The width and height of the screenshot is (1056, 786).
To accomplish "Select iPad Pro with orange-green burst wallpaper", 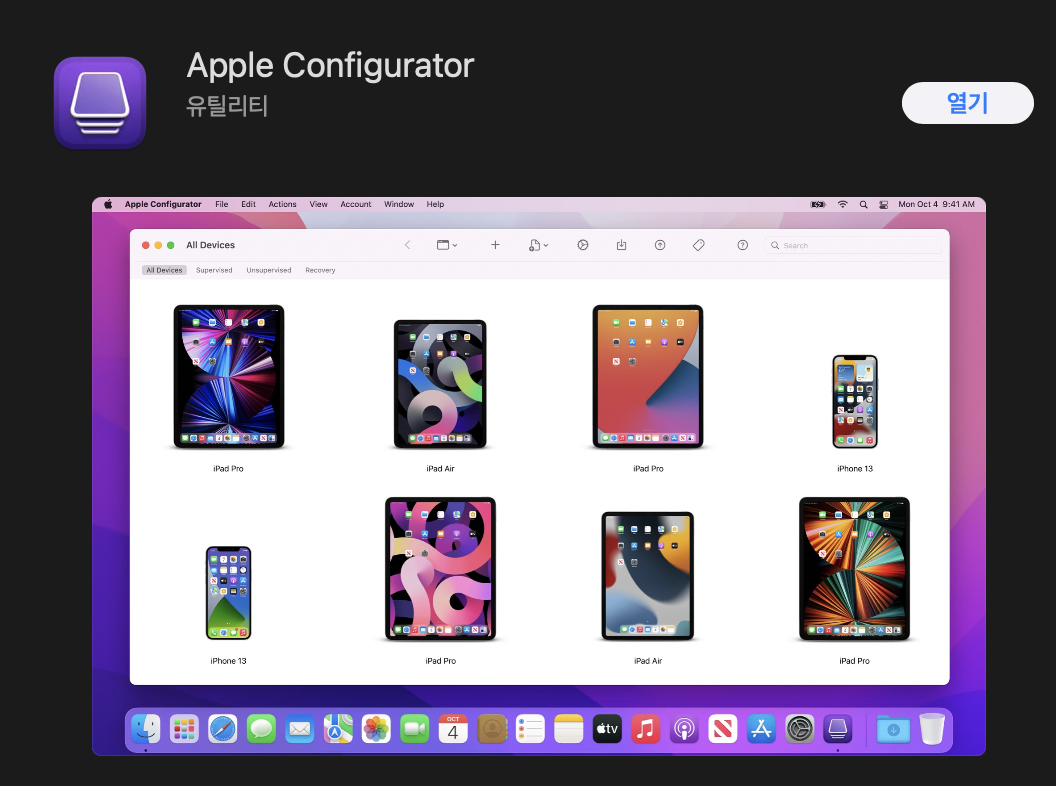I will (854, 569).
